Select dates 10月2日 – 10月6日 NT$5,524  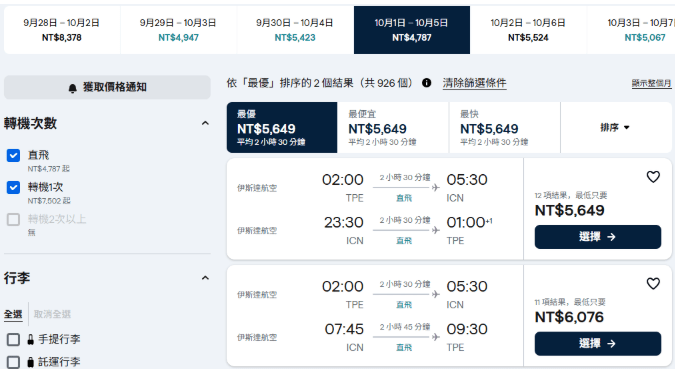point(528,30)
